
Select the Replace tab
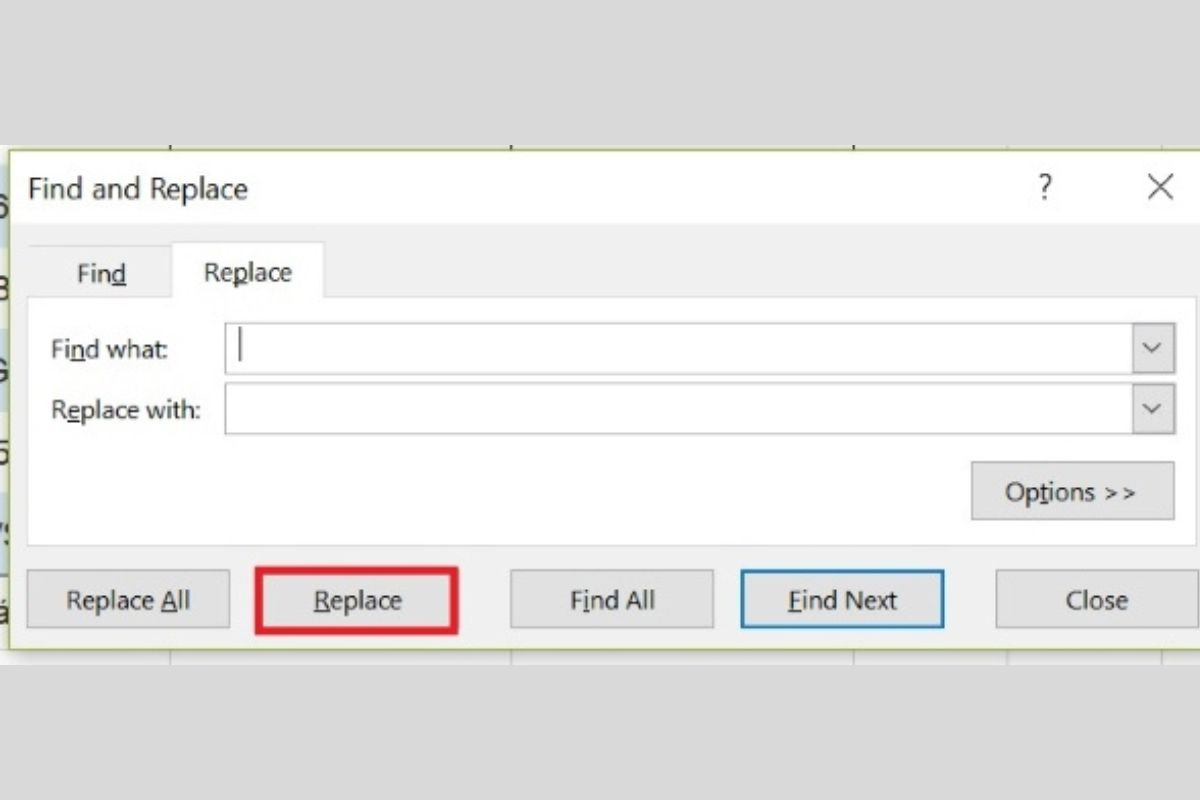coord(248,272)
